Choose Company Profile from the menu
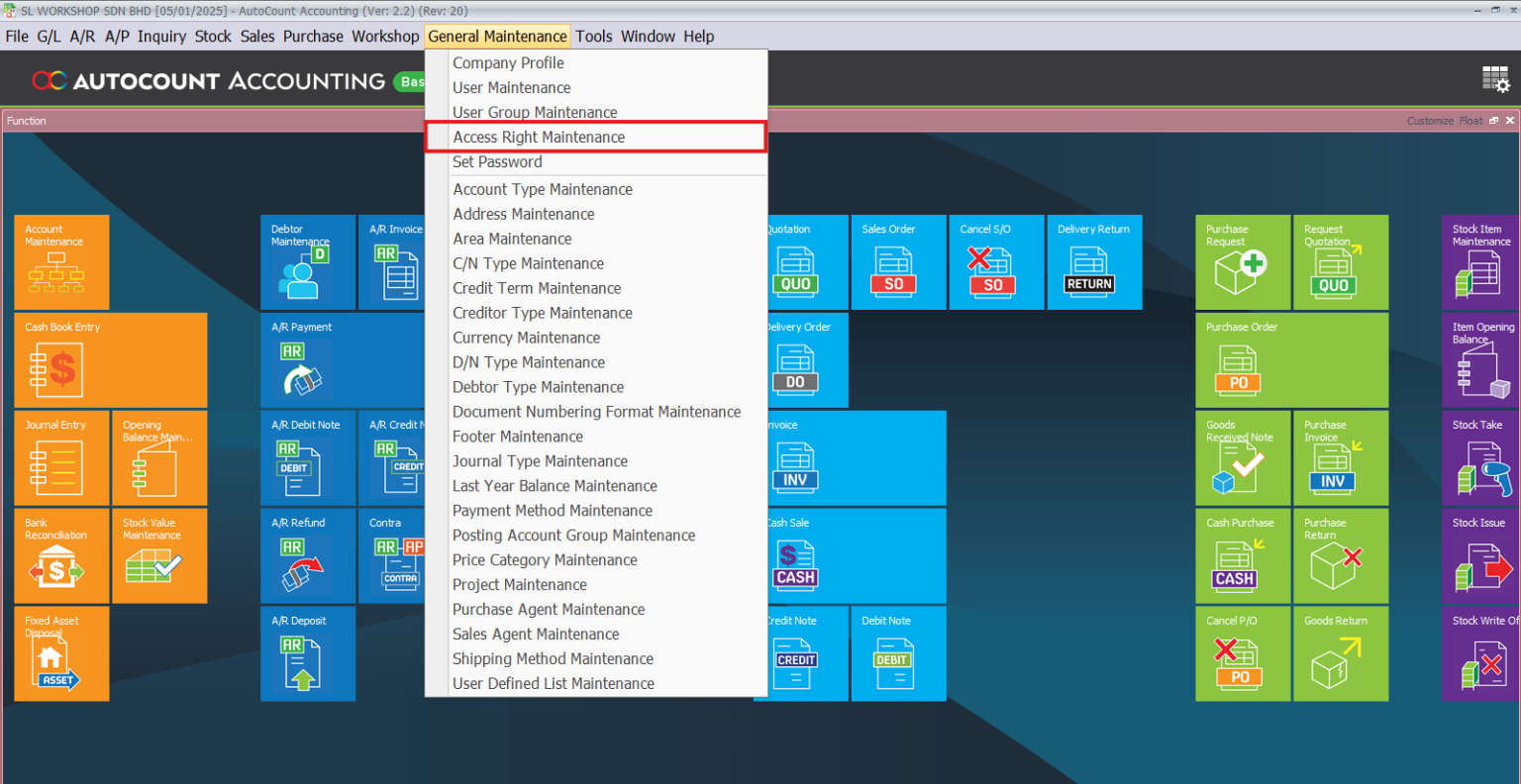Screen dimensions: 1521x784 pyautogui.click(x=596, y=63)
